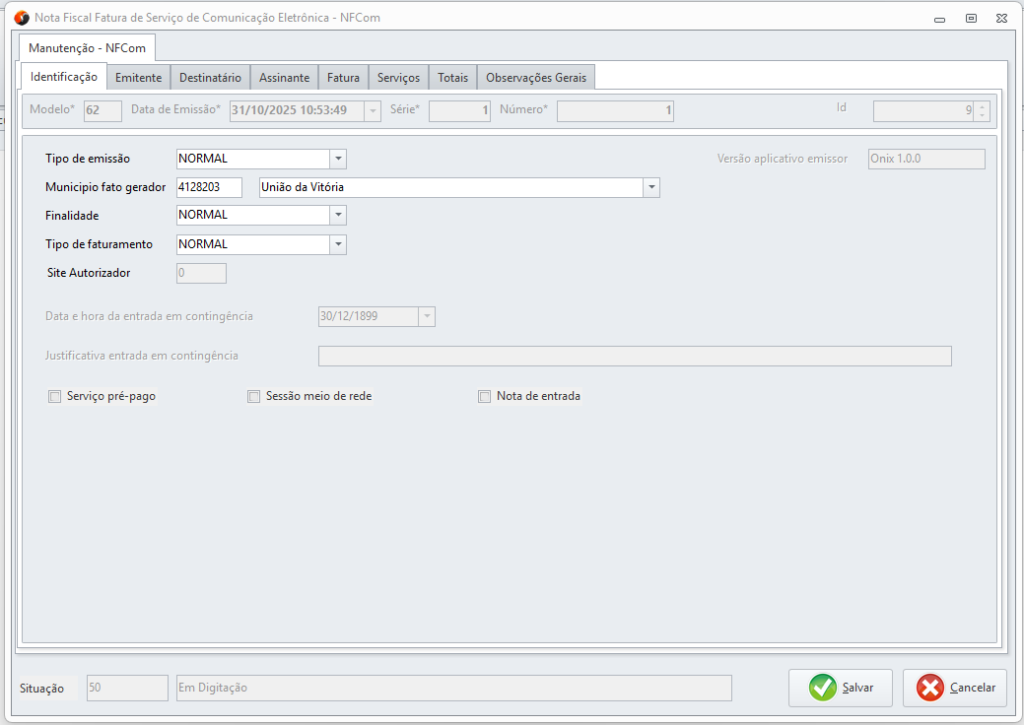Viewport: 1024px width, 725px height.
Task: Switch to the Assinante tab
Action: click(284, 78)
